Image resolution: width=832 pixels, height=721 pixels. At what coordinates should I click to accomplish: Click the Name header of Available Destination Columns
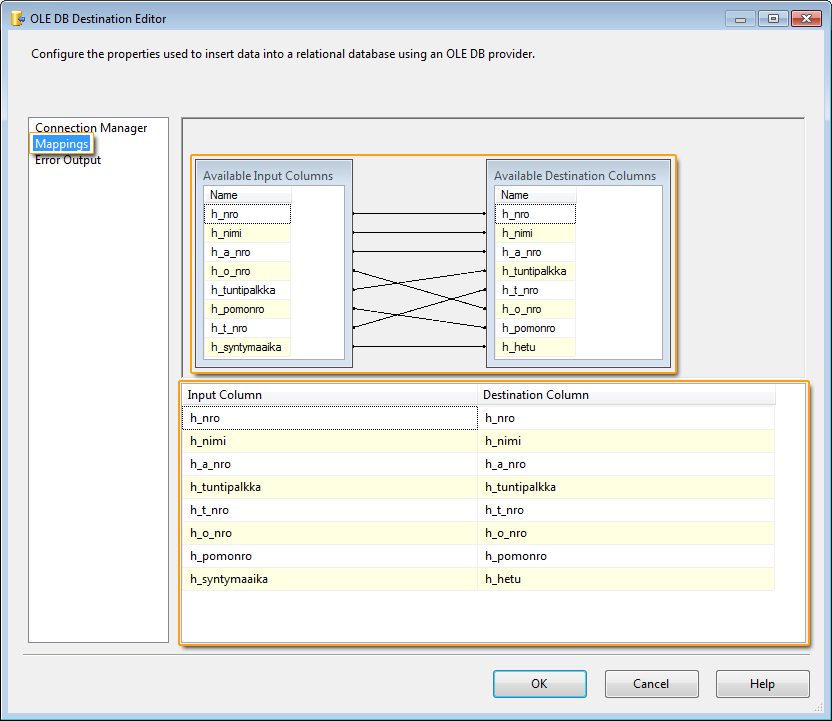pyautogui.click(x=535, y=195)
